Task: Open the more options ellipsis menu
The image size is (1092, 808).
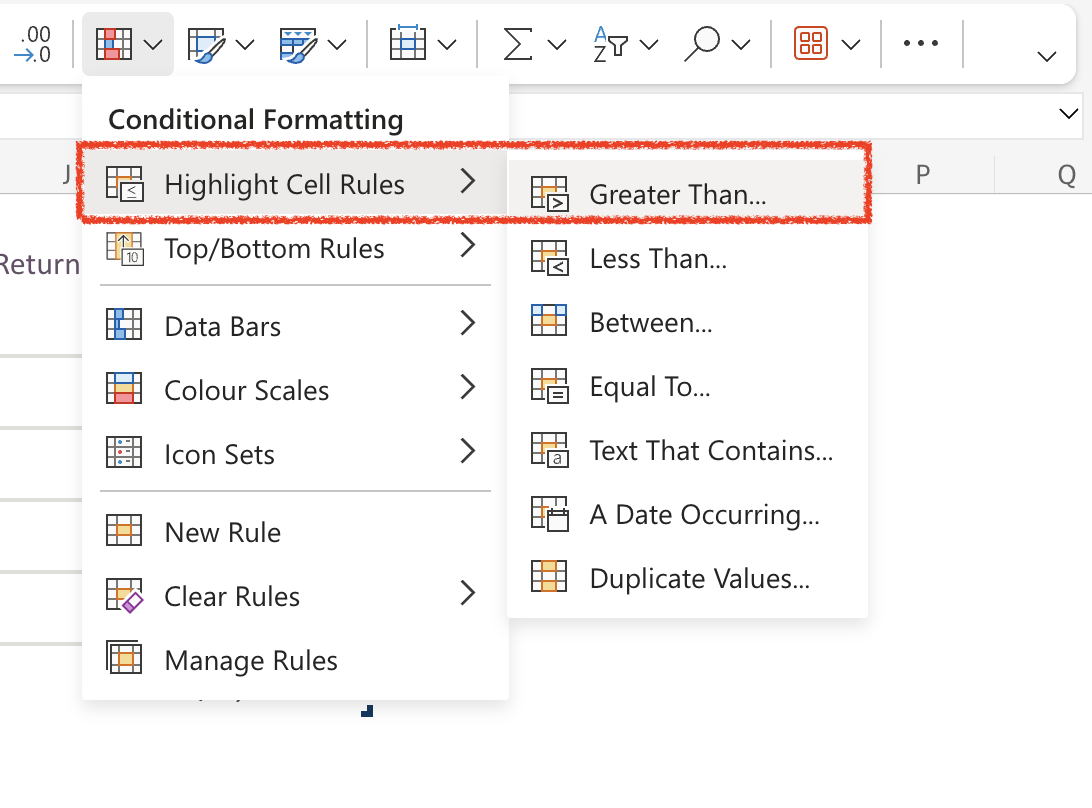Action: 920,44
